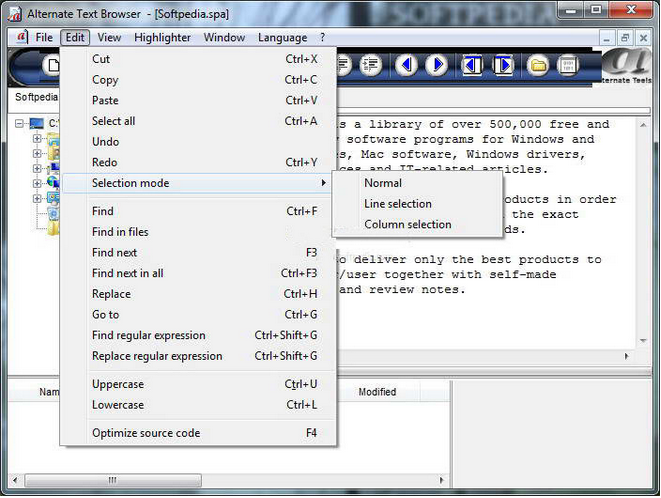Choose Go to

click(x=199, y=315)
